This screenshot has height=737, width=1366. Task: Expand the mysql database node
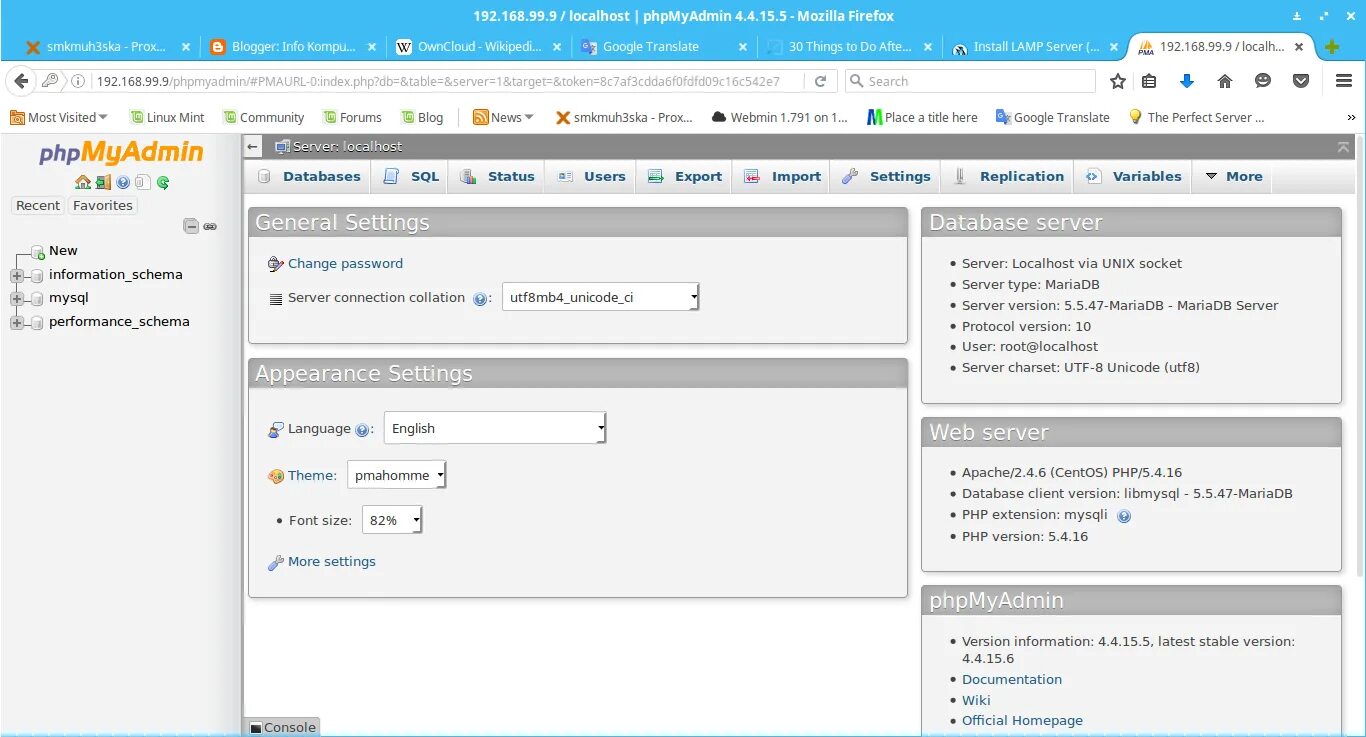tap(17, 298)
